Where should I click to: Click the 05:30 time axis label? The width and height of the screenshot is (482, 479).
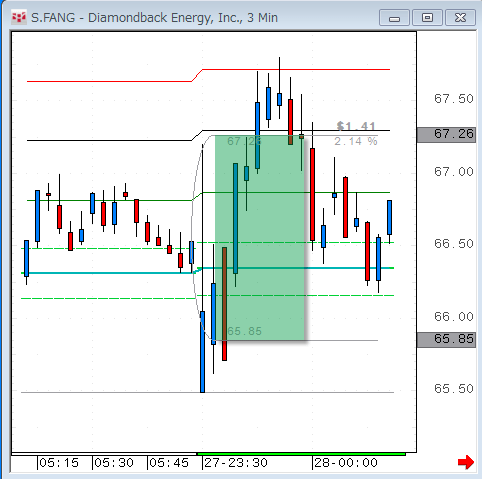point(114,463)
